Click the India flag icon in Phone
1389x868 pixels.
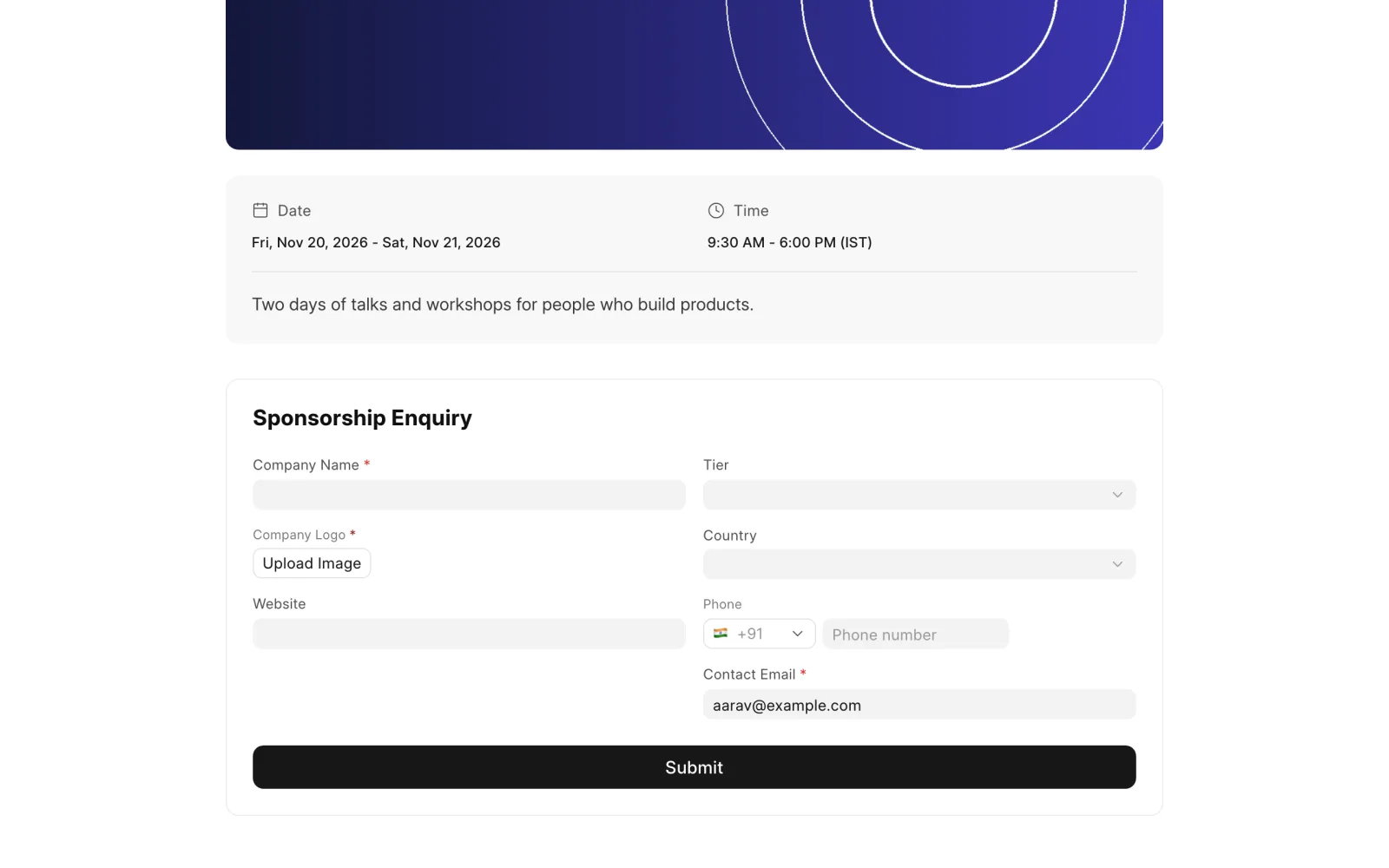pyautogui.click(x=721, y=634)
